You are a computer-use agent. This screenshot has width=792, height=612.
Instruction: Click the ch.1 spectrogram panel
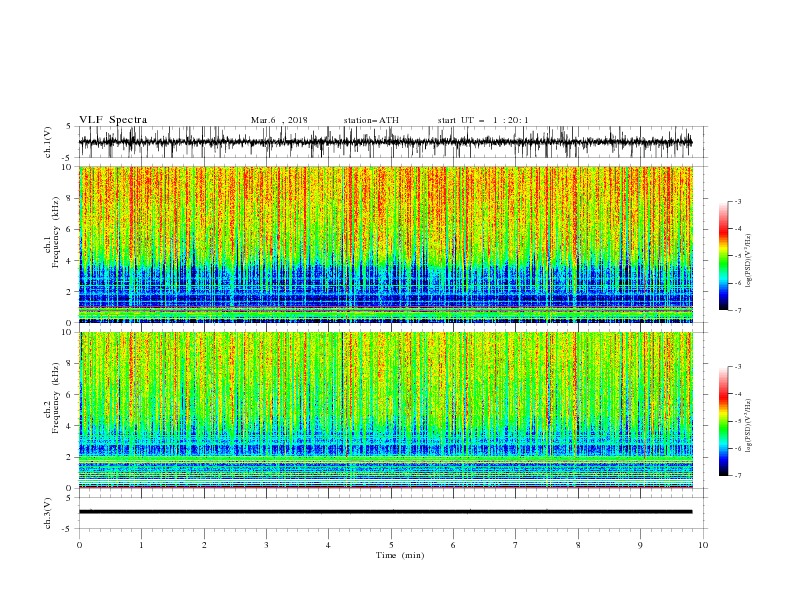click(386, 244)
